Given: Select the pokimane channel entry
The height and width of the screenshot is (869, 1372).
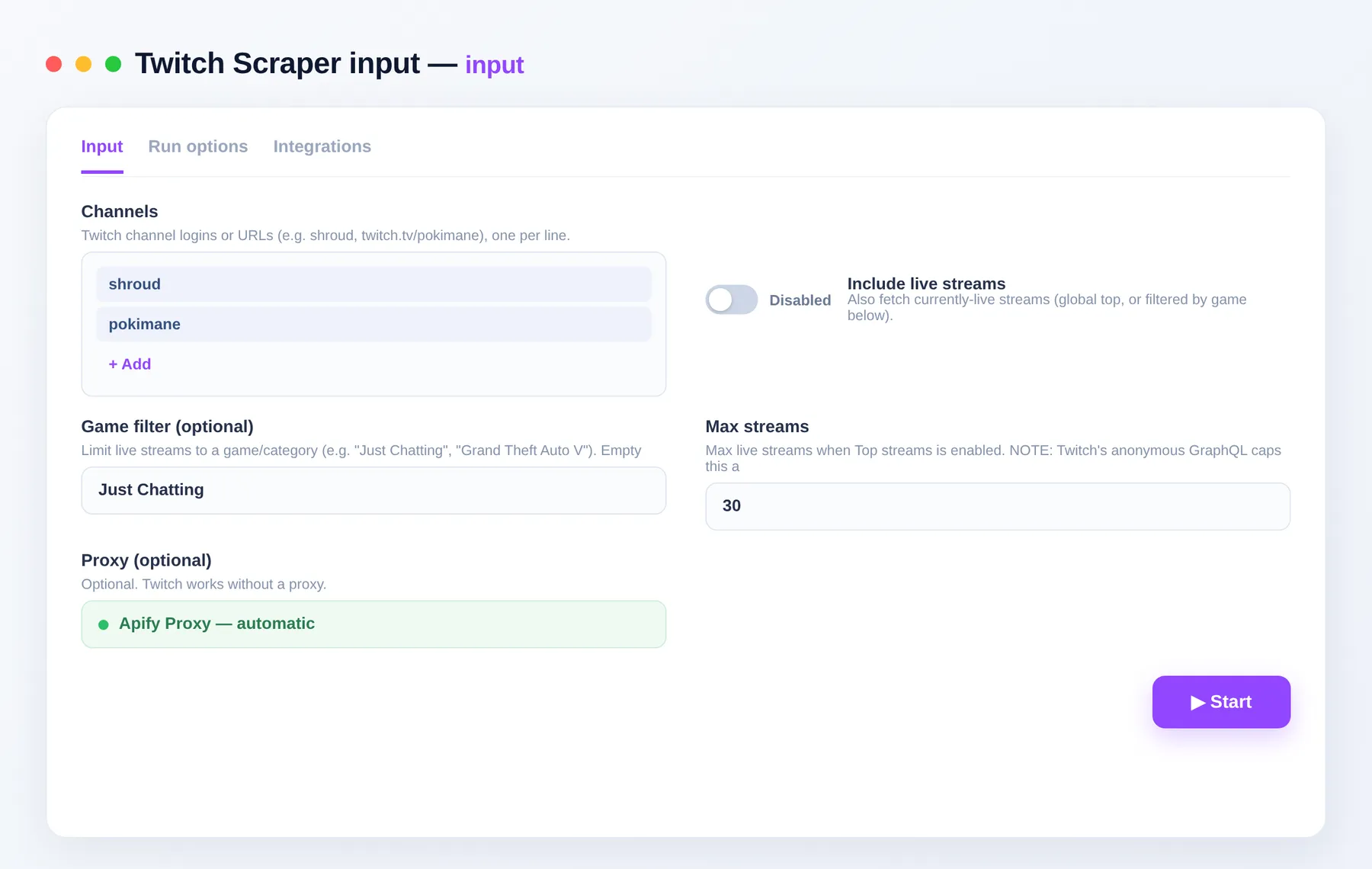Looking at the screenshot, I should click(373, 324).
